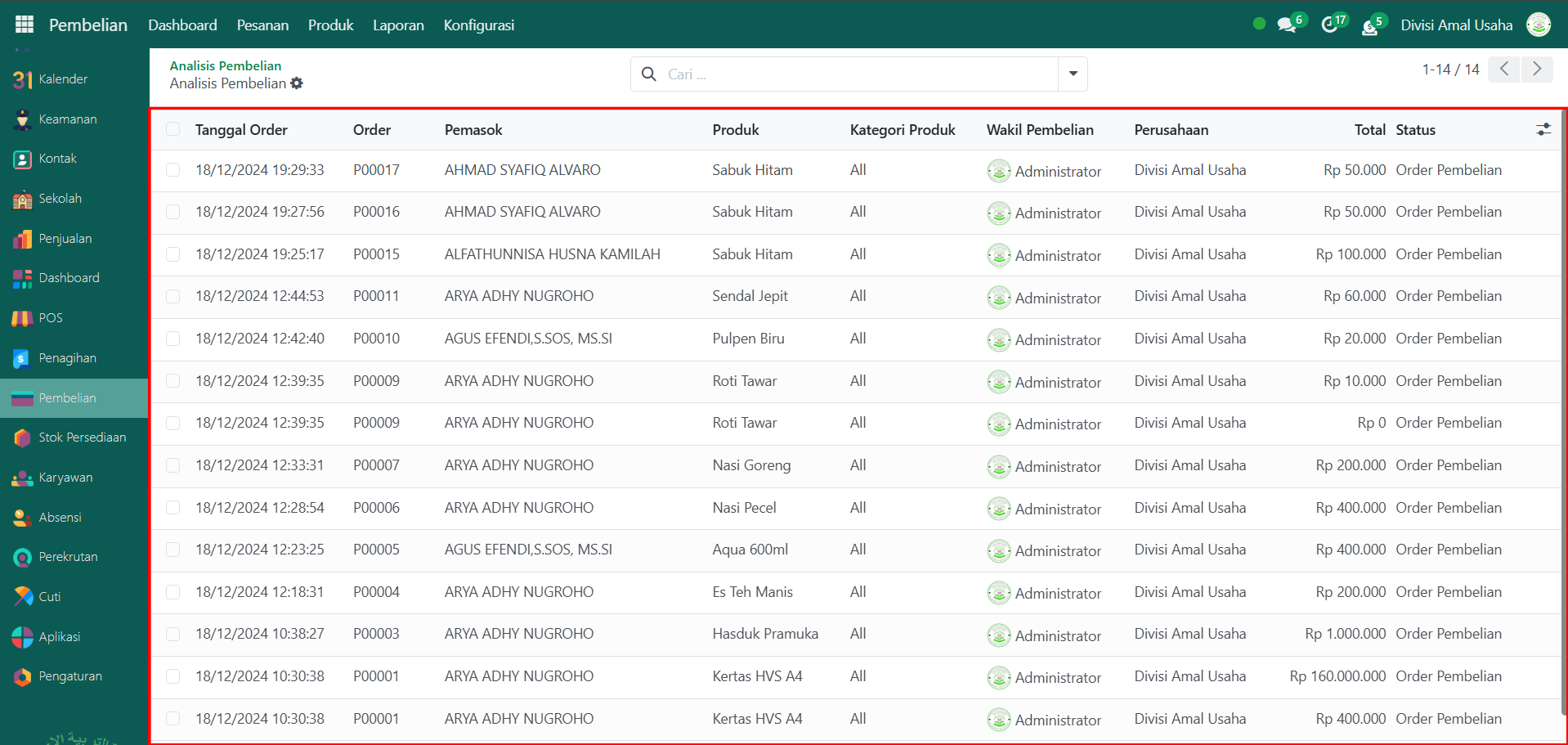
Task: Expand the search options dropdown arrow
Action: pos(1073,74)
